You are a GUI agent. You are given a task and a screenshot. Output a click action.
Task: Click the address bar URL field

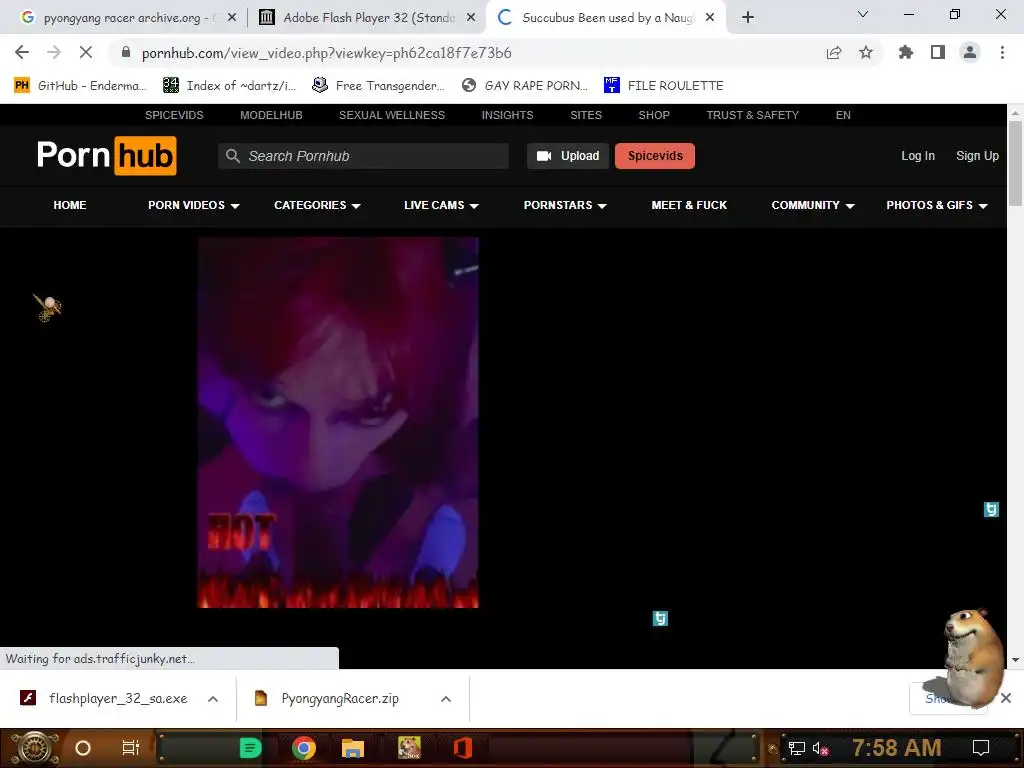pyautogui.click(x=457, y=53)
